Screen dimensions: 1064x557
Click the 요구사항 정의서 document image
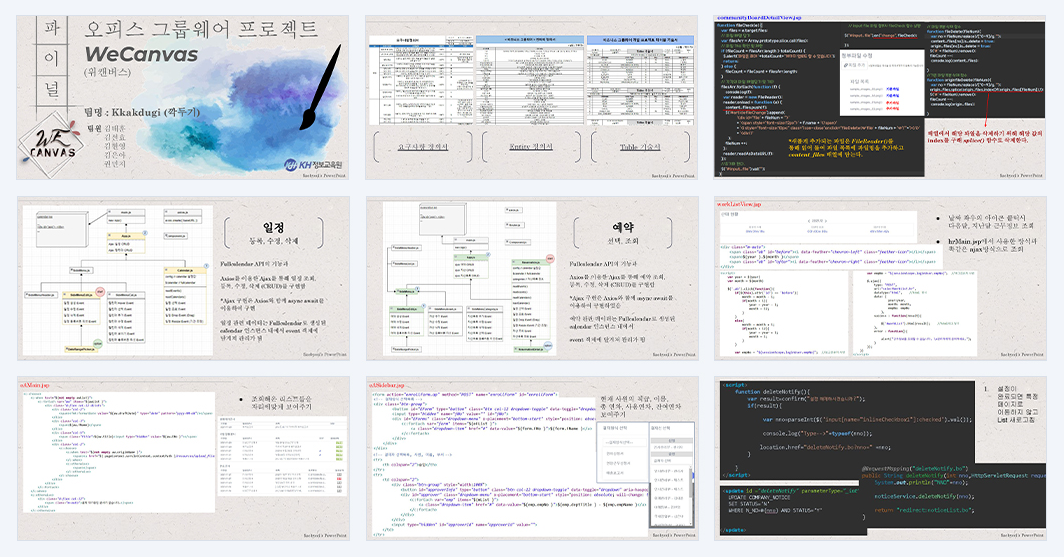tap(420, 80)
